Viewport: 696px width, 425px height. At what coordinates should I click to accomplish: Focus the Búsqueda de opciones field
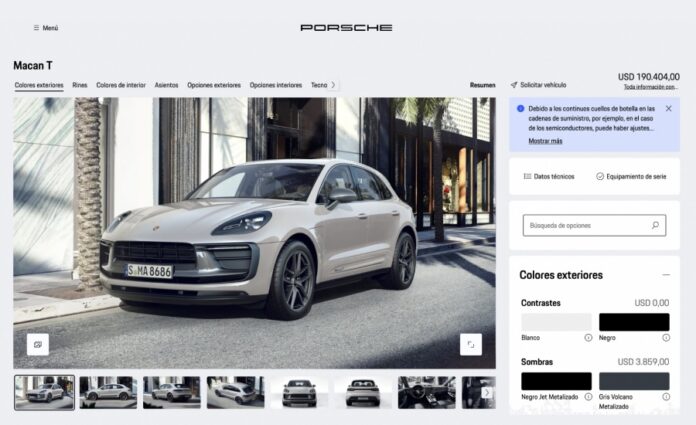594,225
